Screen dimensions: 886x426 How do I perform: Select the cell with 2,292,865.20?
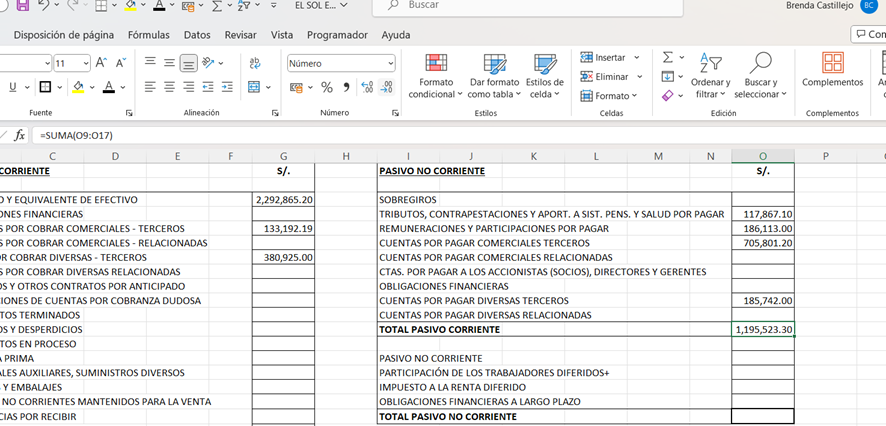284,199
